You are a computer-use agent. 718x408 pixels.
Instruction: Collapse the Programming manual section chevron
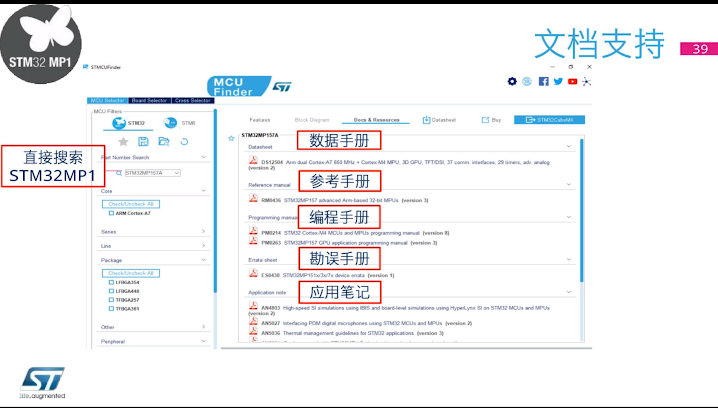click(x=569, y=217)
